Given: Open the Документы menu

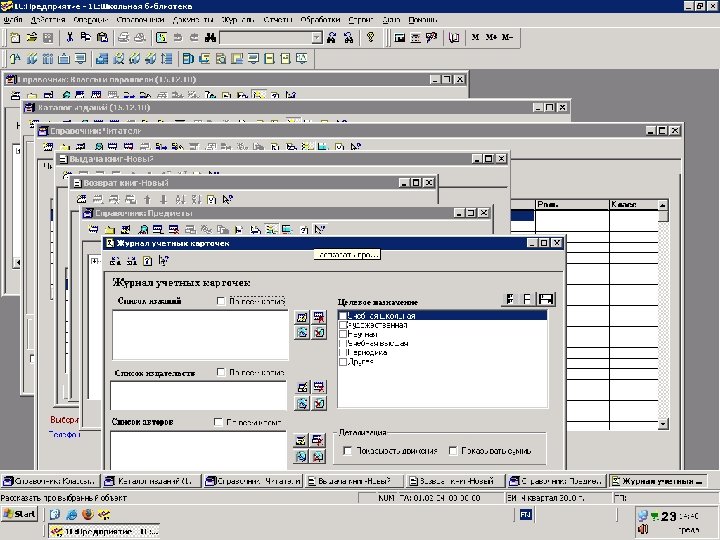Looking at the screenshot, I should (193, 20).
